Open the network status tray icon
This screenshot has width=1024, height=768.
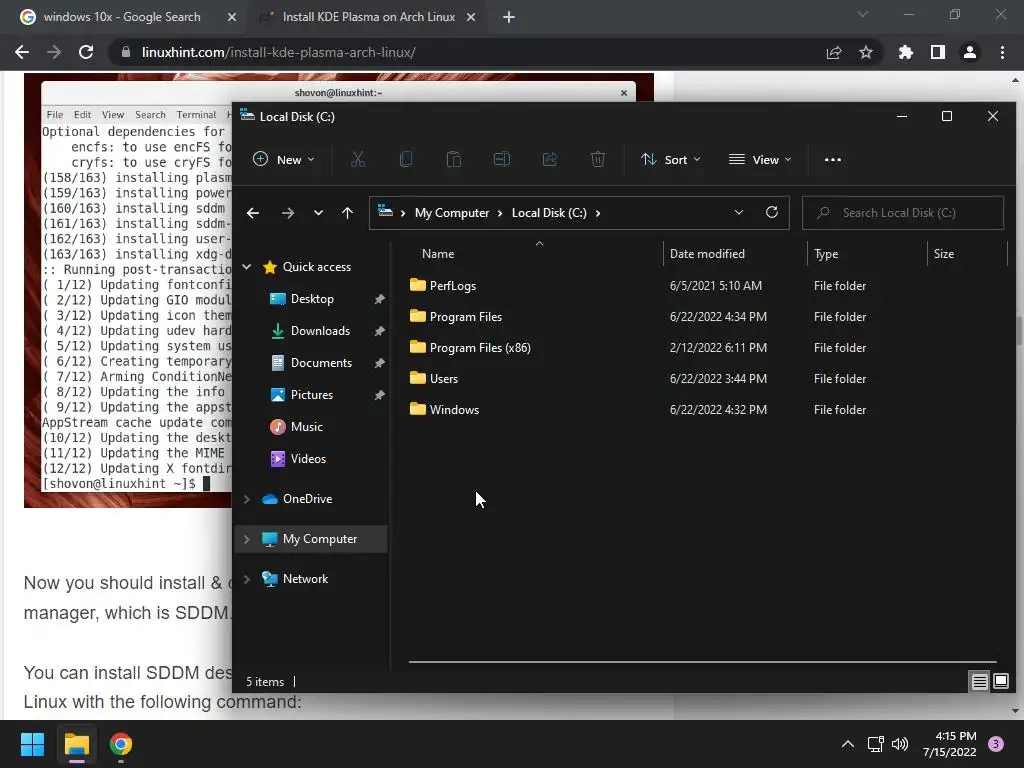[x=875, y=744]
